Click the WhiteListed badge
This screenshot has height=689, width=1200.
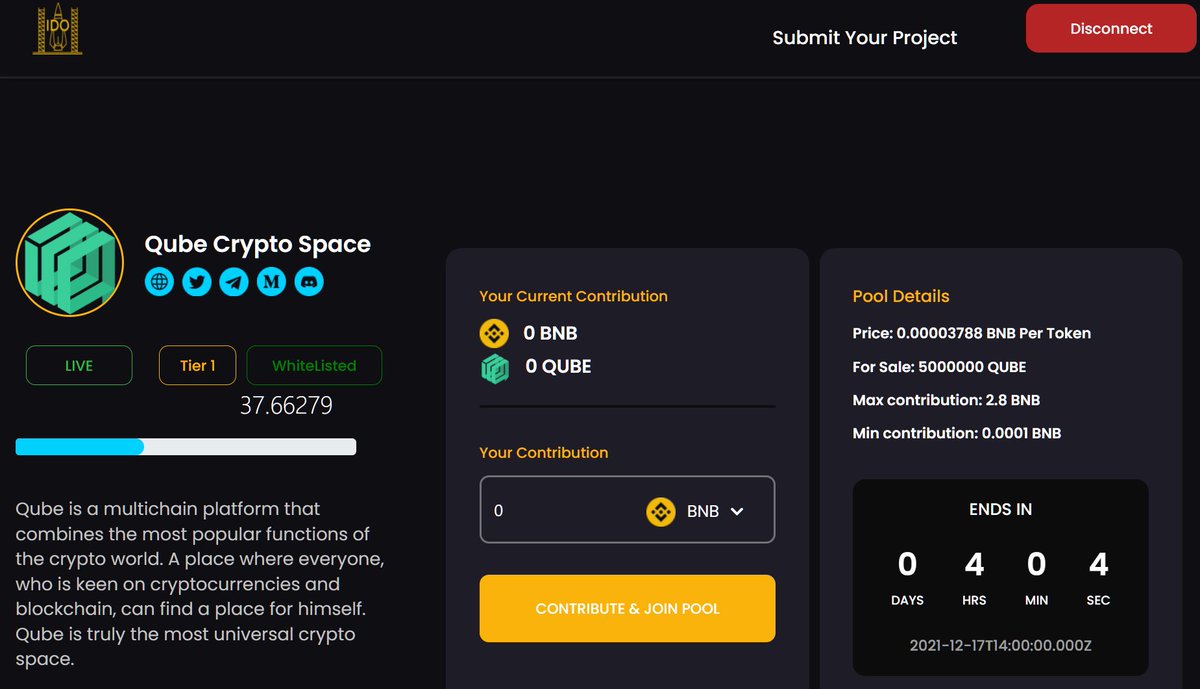pos(314,366)
